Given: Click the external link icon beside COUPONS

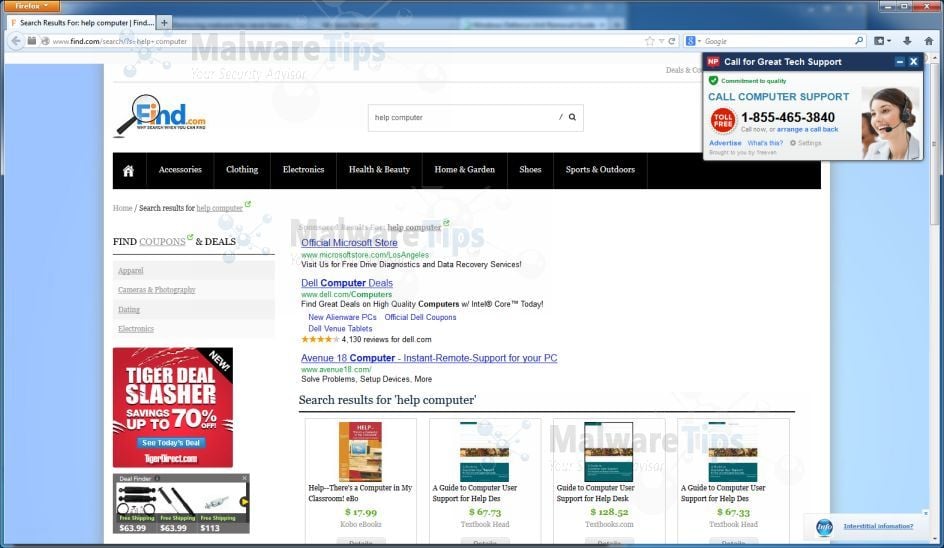Looking at the screenshot, I should 190,237.
